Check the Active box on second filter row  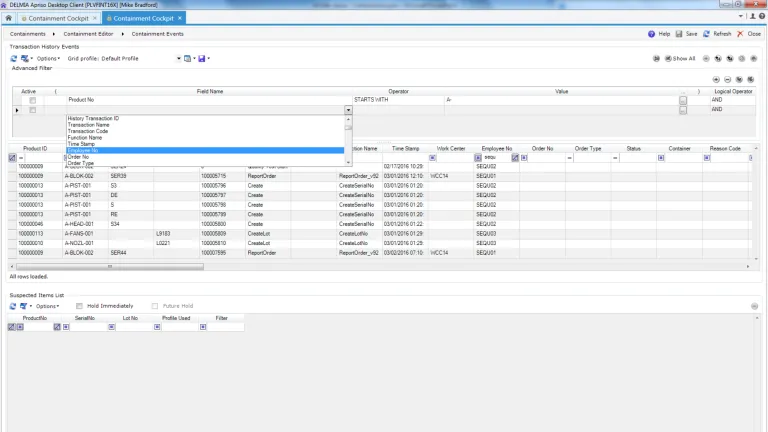click(x=32, y=110)
